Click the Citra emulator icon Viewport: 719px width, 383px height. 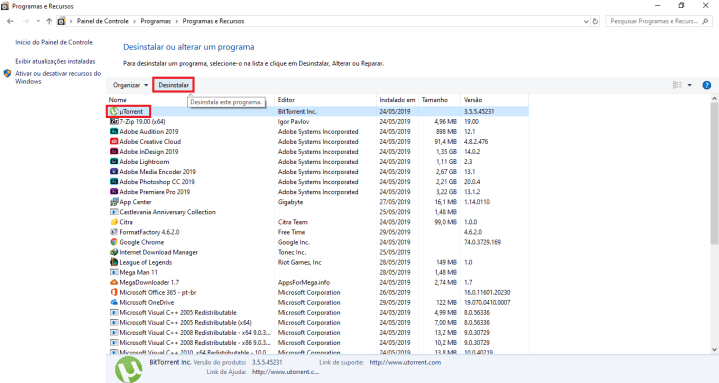114,222
